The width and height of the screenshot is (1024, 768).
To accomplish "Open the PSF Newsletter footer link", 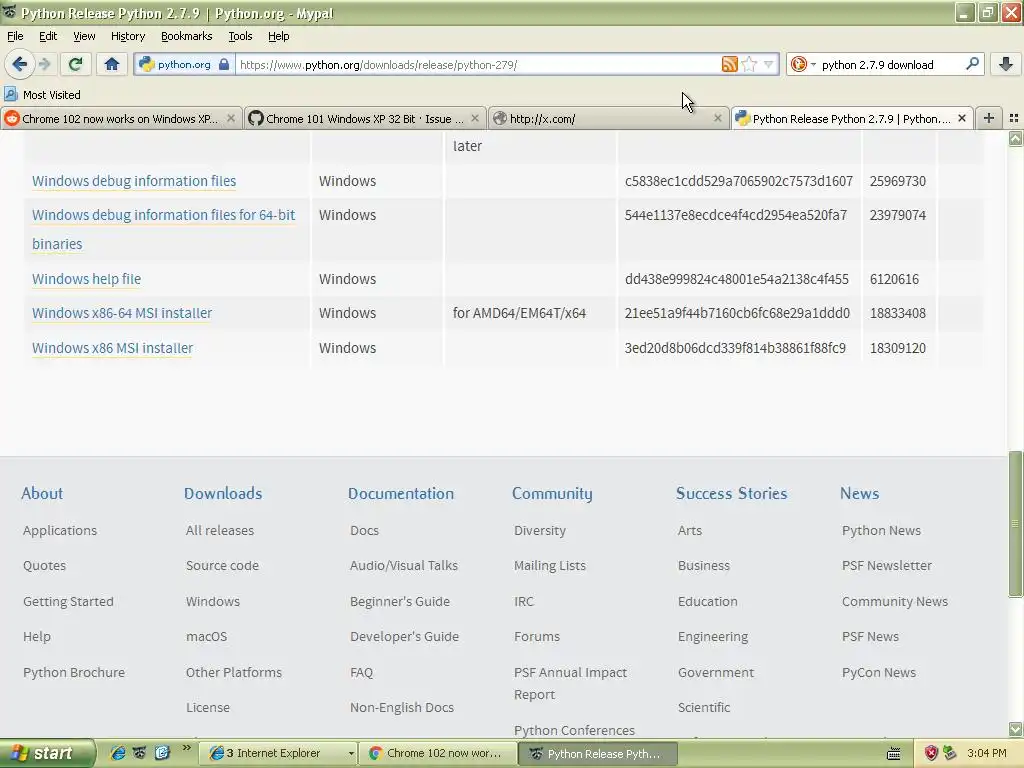I will pos(887,566).
